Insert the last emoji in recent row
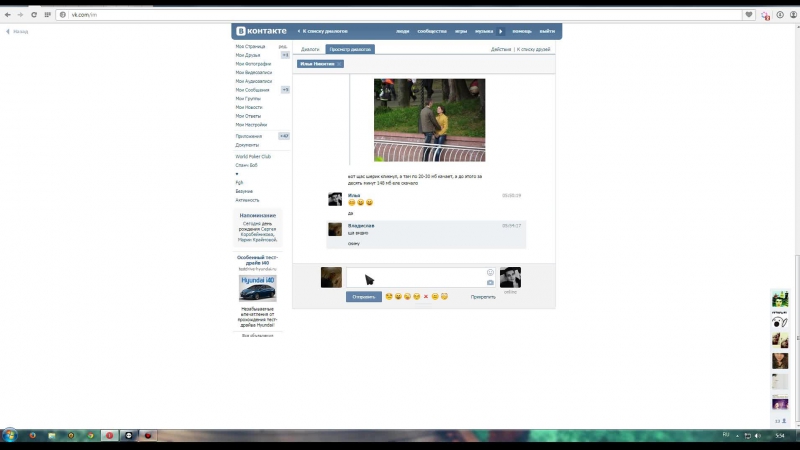Viewport: 800px width, 450px height. [444, 296]
